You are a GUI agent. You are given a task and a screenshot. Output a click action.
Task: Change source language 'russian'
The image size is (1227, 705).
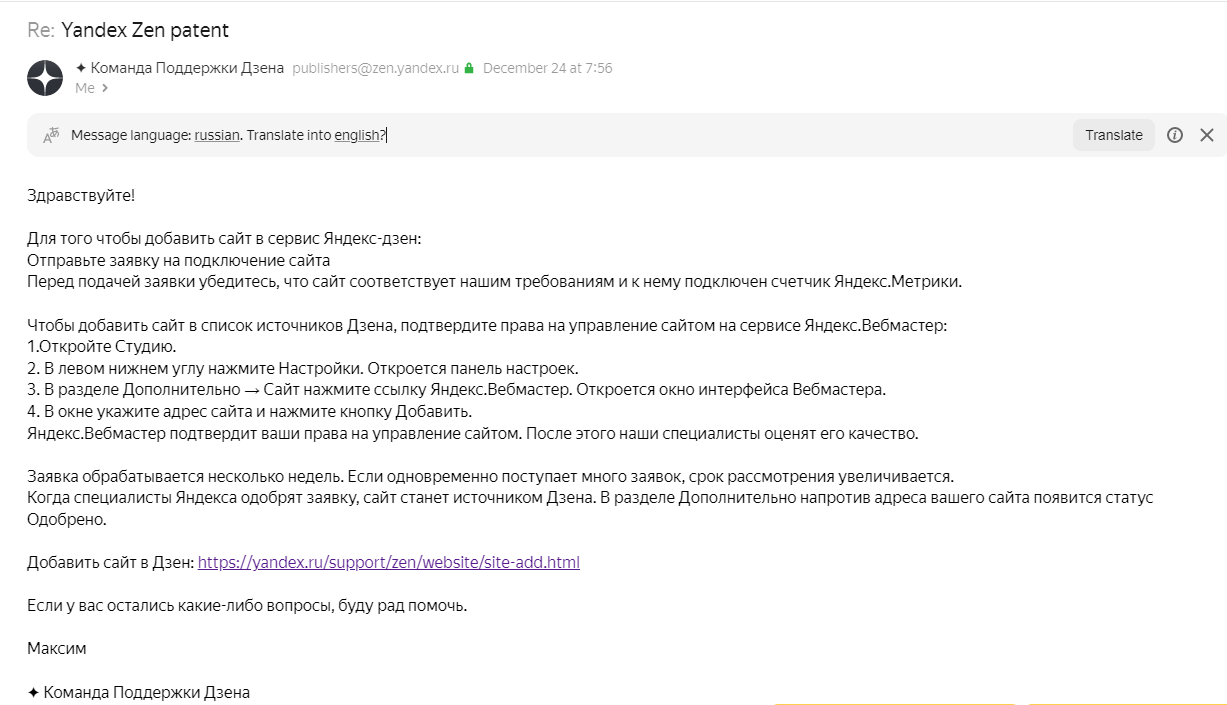[x=217, y=135]
